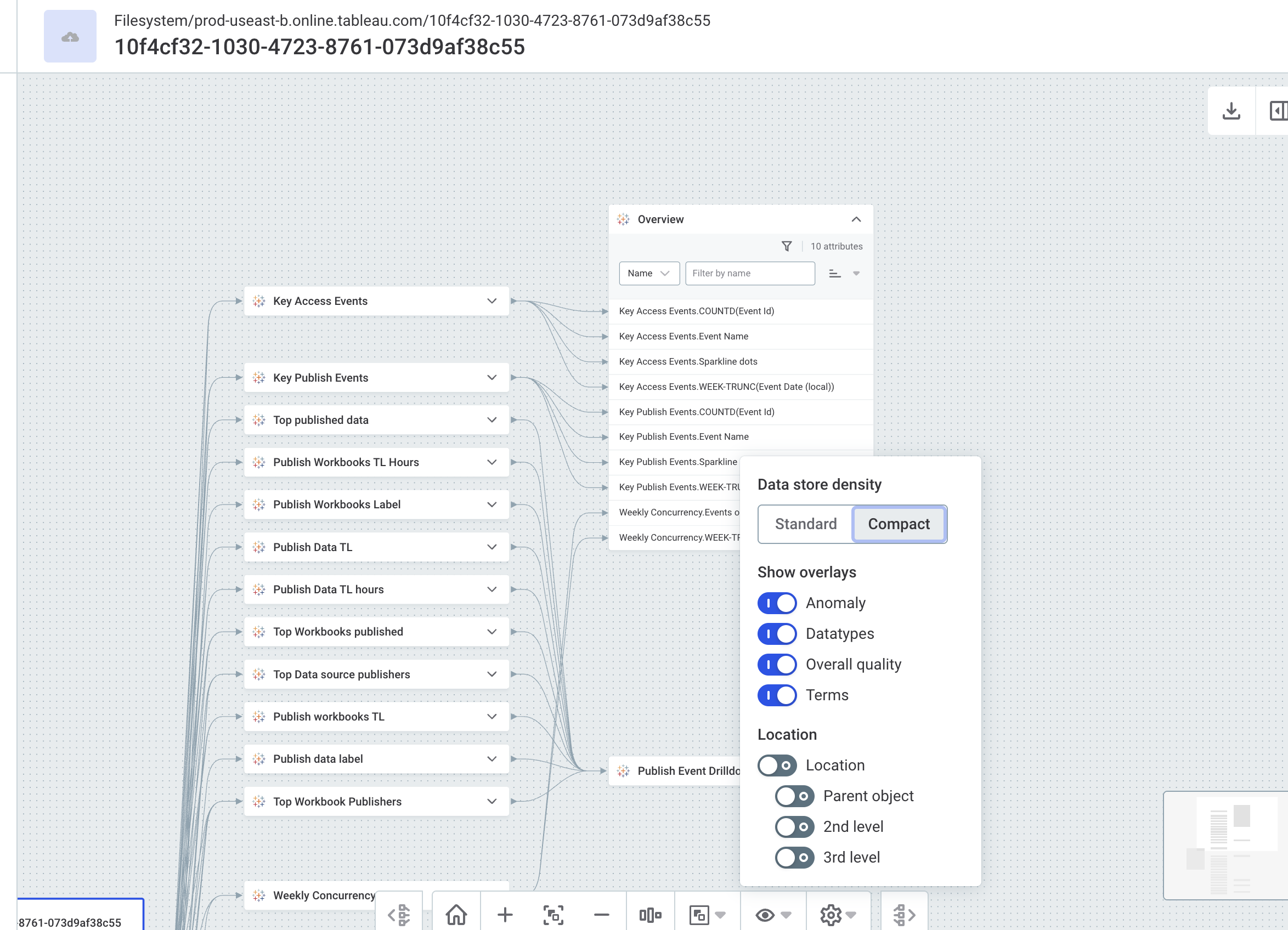The image size is (1288, 930).
Task: Click the Filter by name field
Action: click(x=750, y=273)
